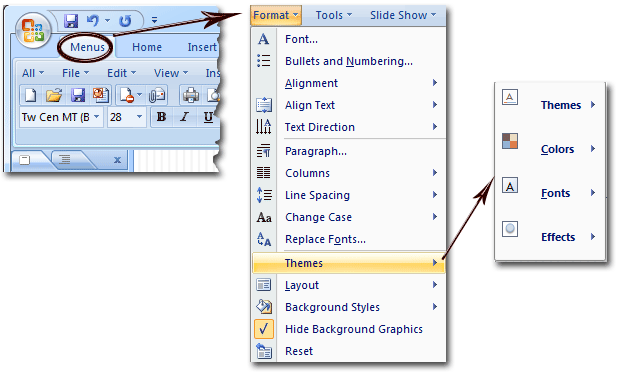
Task: Close the slides pane with the x
Action: 117,160
